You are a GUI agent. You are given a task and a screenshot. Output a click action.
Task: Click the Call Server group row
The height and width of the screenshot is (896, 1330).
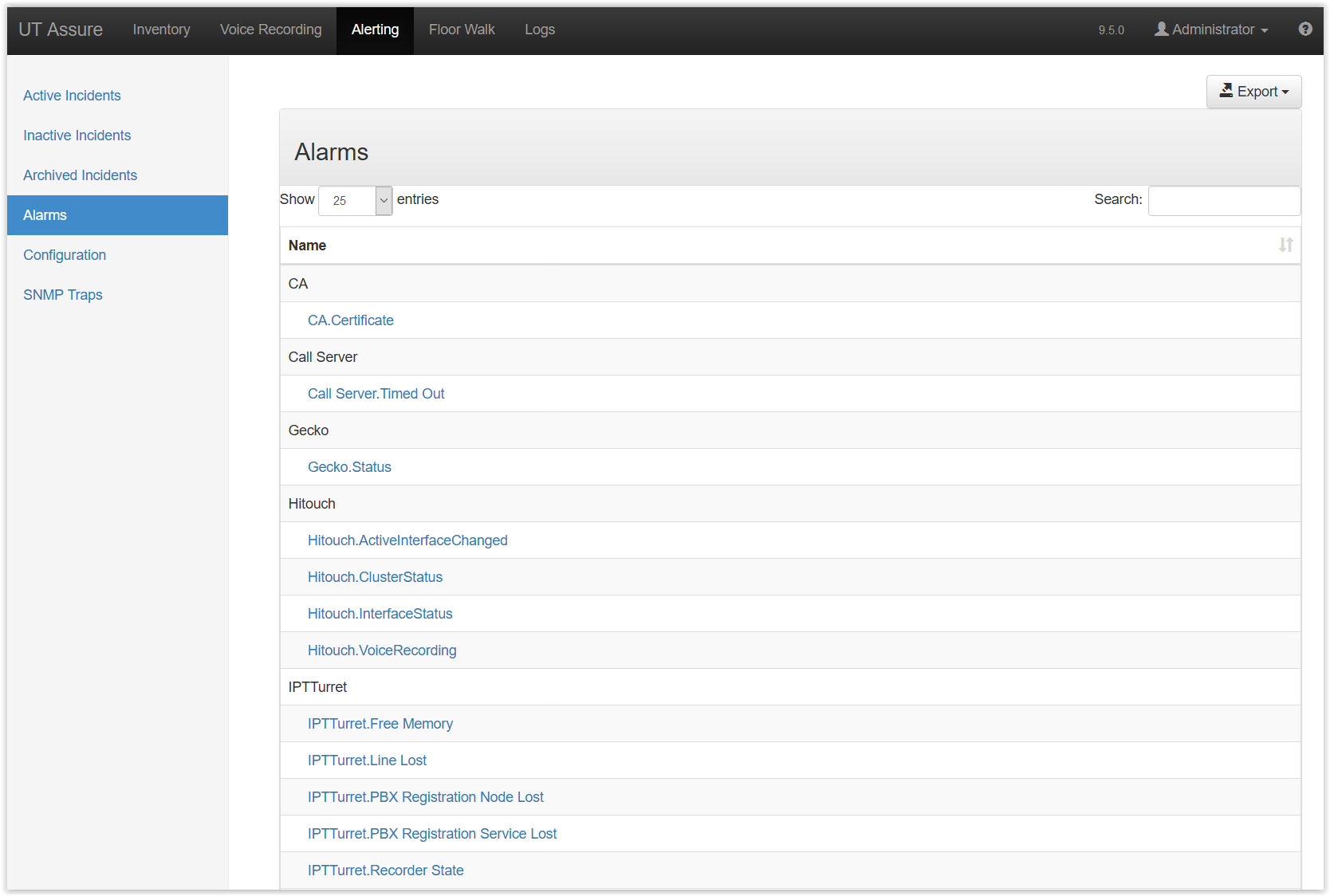tap(790, 357)
